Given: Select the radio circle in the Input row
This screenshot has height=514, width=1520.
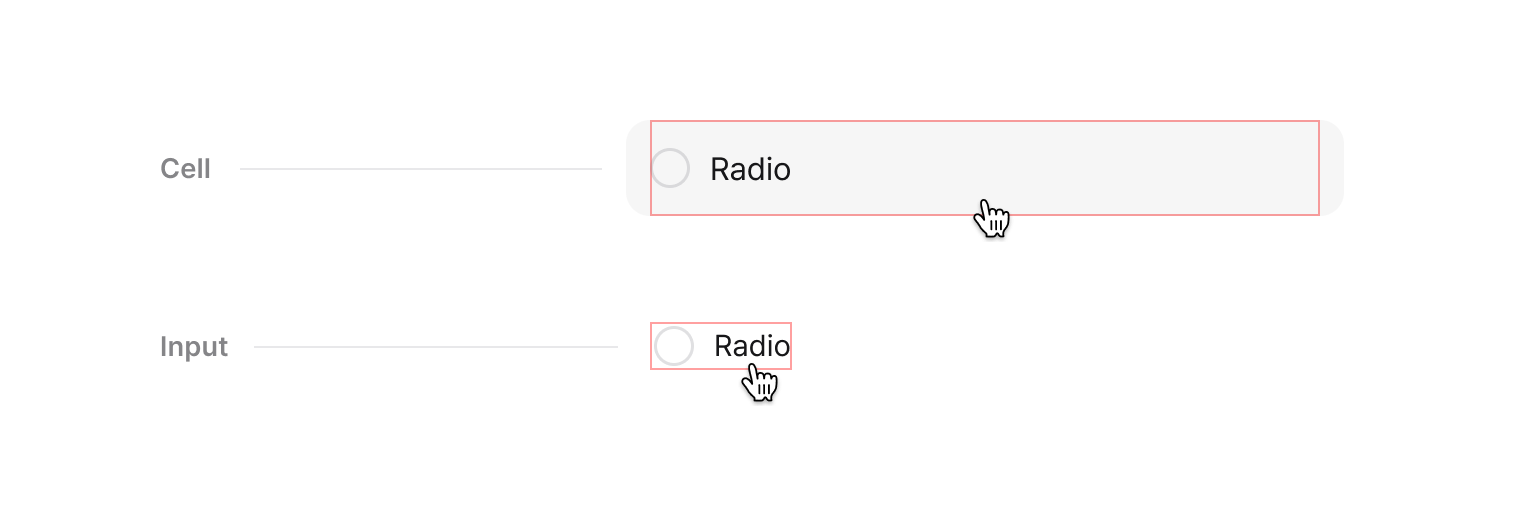Looking at the screenshot, I should (674, 346).
